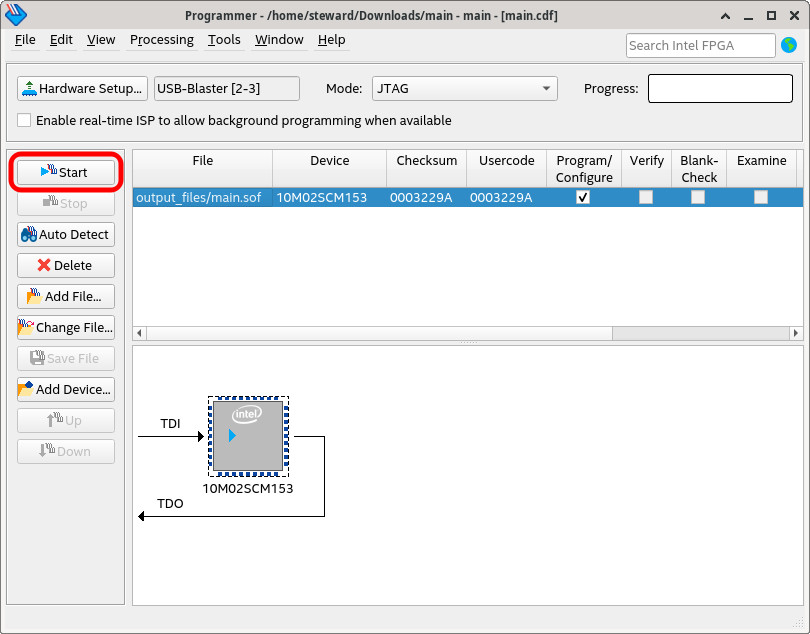Click the USB-Blaster [2-3] hardware field
The width and height of the screenshot is (810, 634).
227,88
